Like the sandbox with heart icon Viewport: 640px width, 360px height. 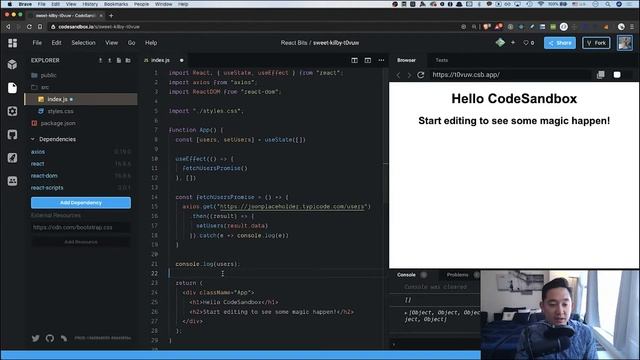[x=526, y=43]
